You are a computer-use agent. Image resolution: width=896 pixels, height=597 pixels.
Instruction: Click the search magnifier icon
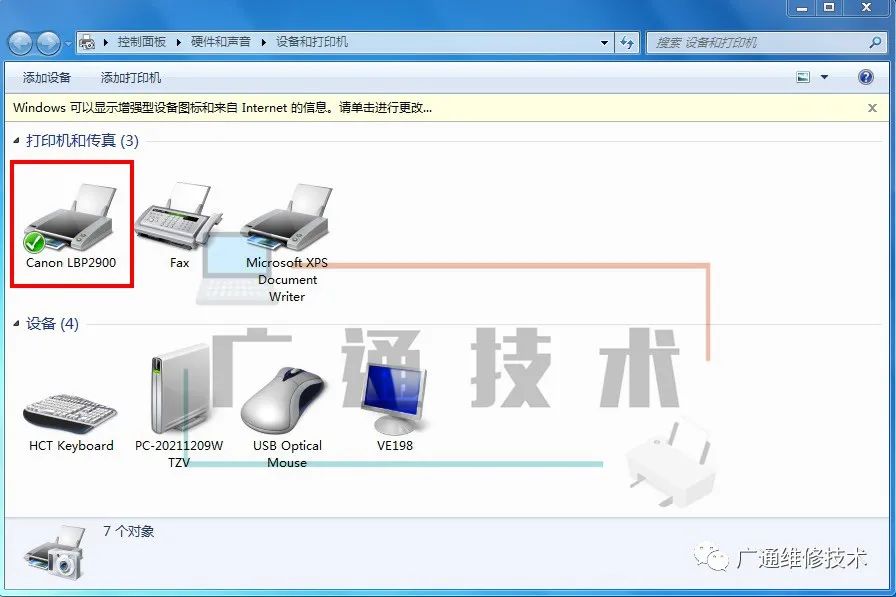point(875,42)
